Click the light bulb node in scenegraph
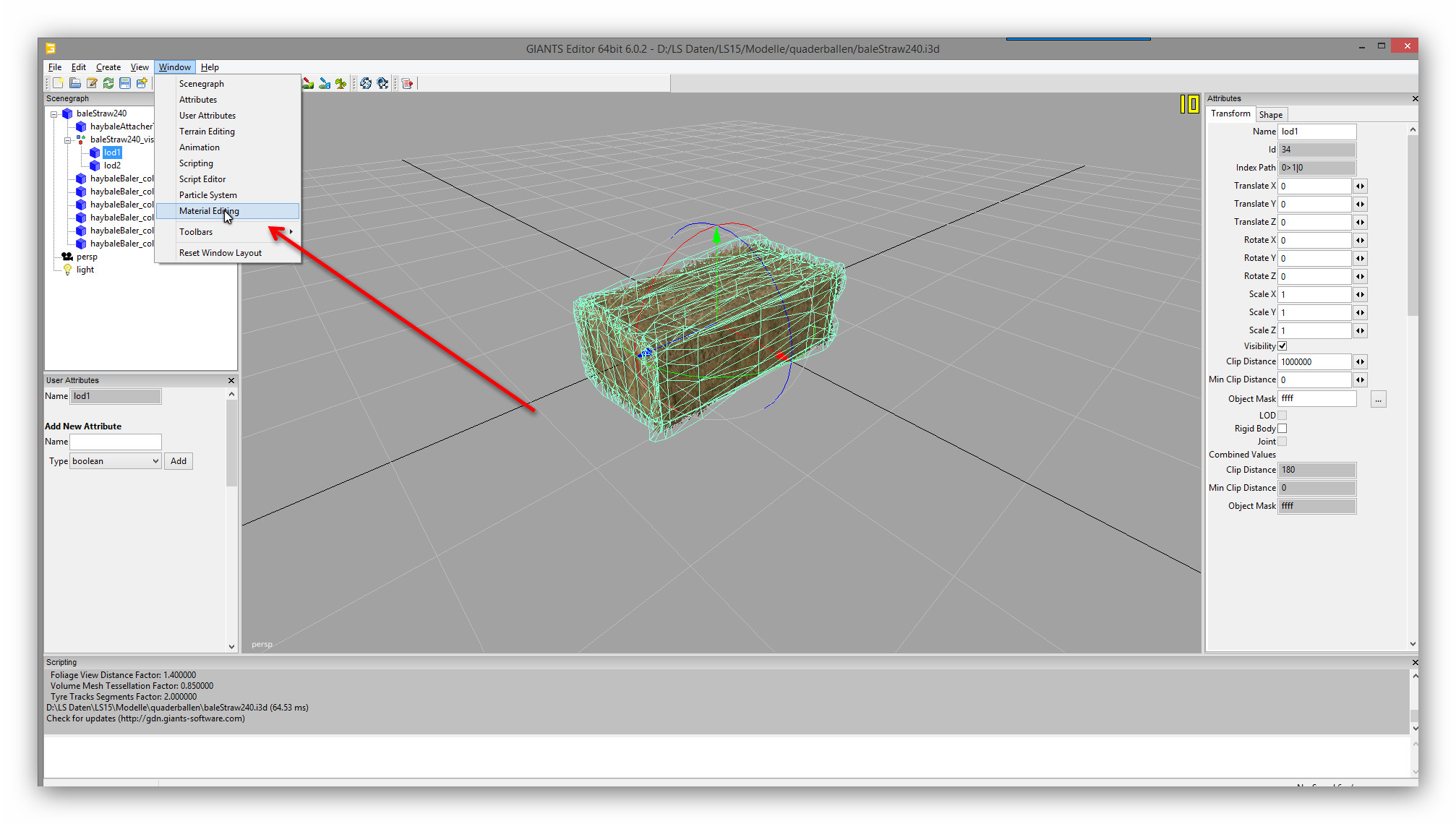Screen dimensions: 1456x824 68,270
